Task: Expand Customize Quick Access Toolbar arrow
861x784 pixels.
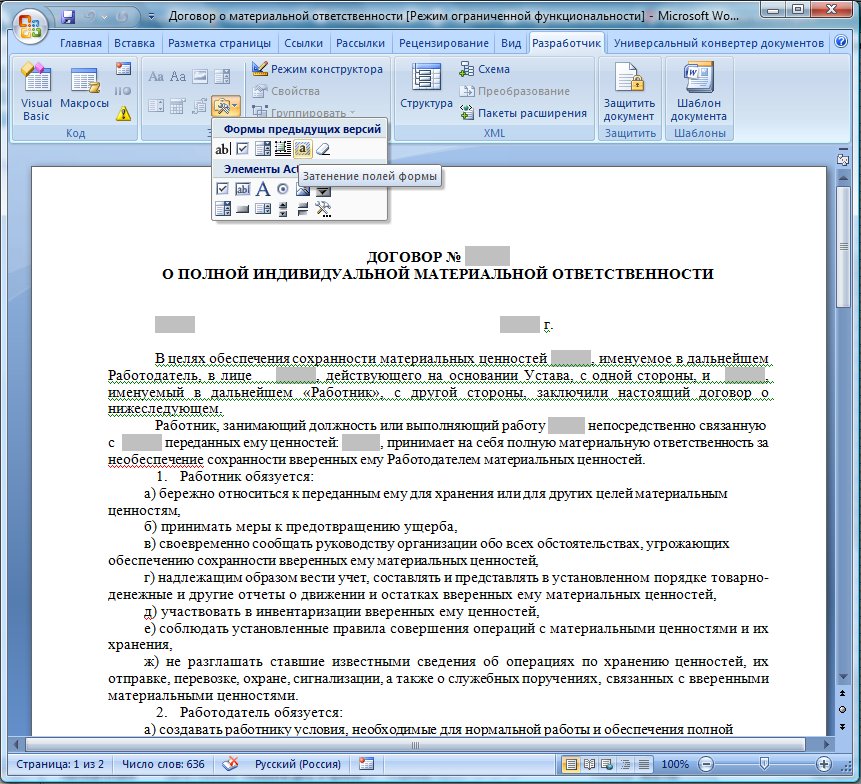Action: 151,17
